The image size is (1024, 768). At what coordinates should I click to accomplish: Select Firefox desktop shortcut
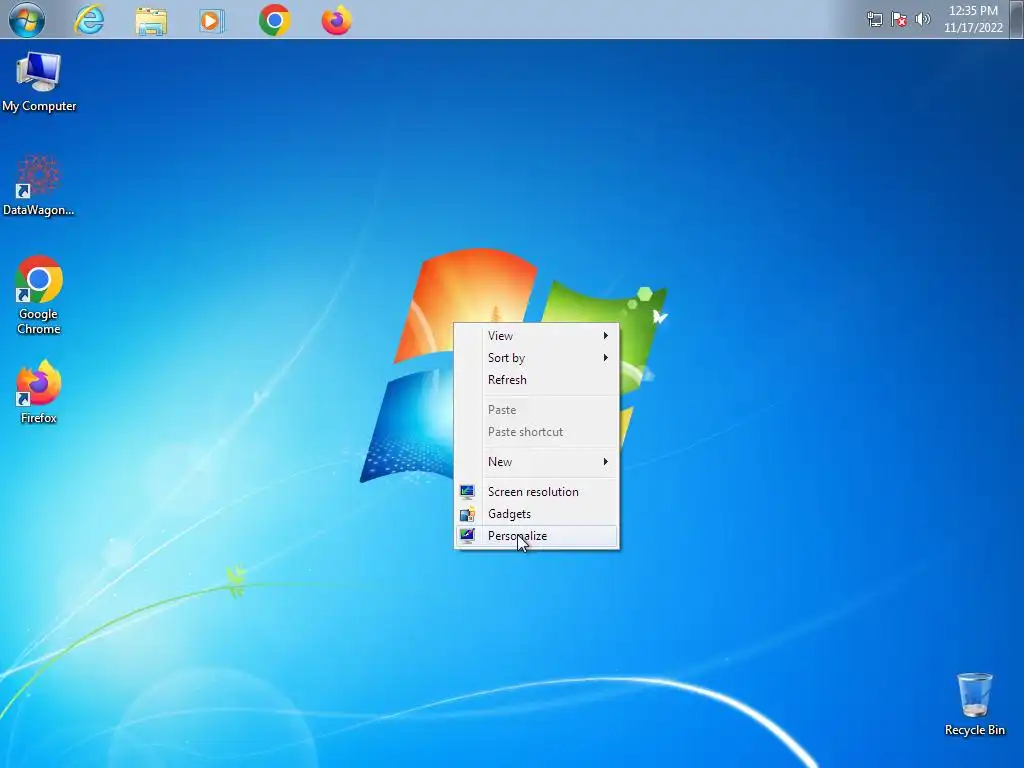point(39,392)
